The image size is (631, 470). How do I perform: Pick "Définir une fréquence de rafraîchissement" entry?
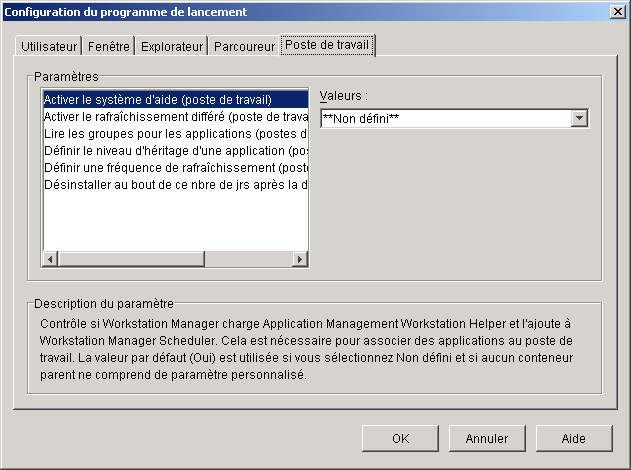(174, 167)
